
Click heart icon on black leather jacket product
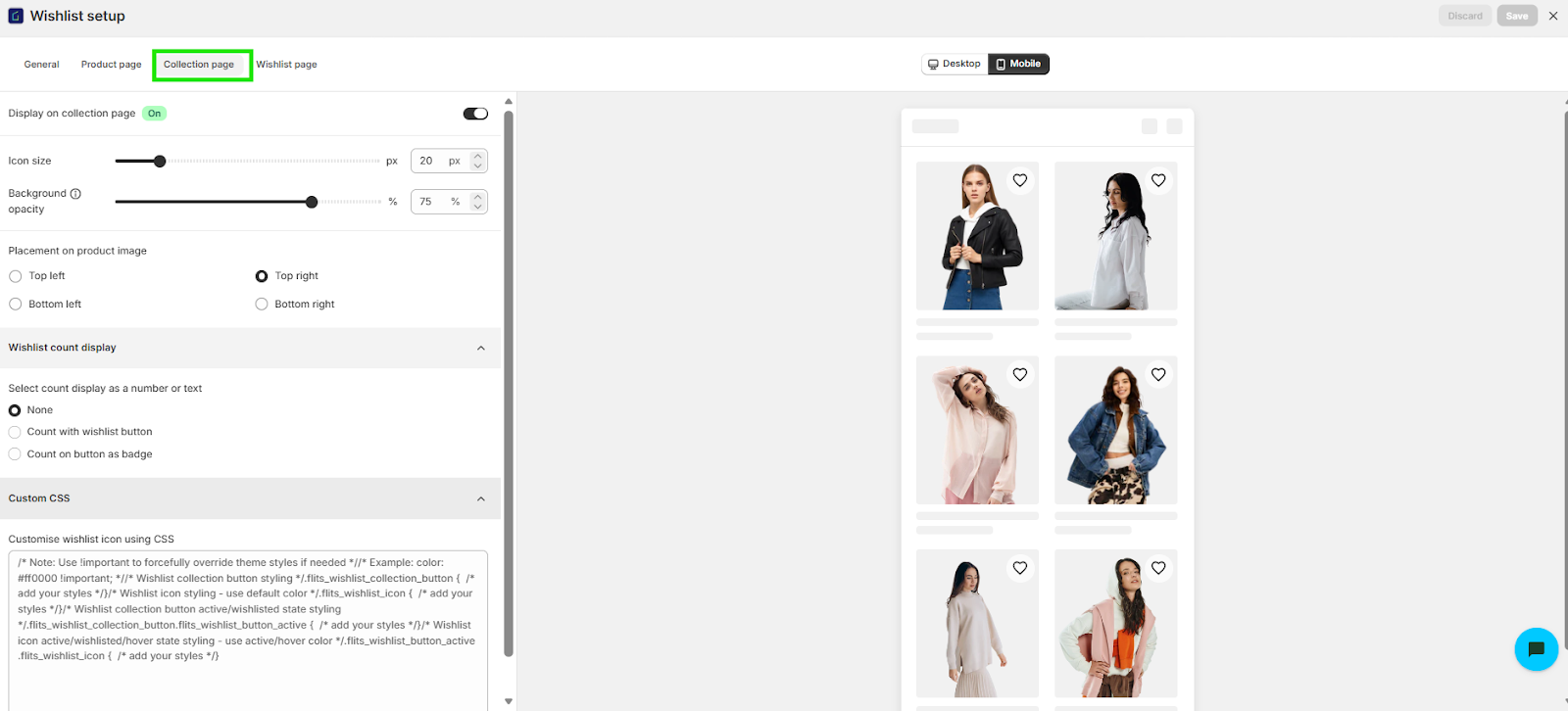(1020, 180)
